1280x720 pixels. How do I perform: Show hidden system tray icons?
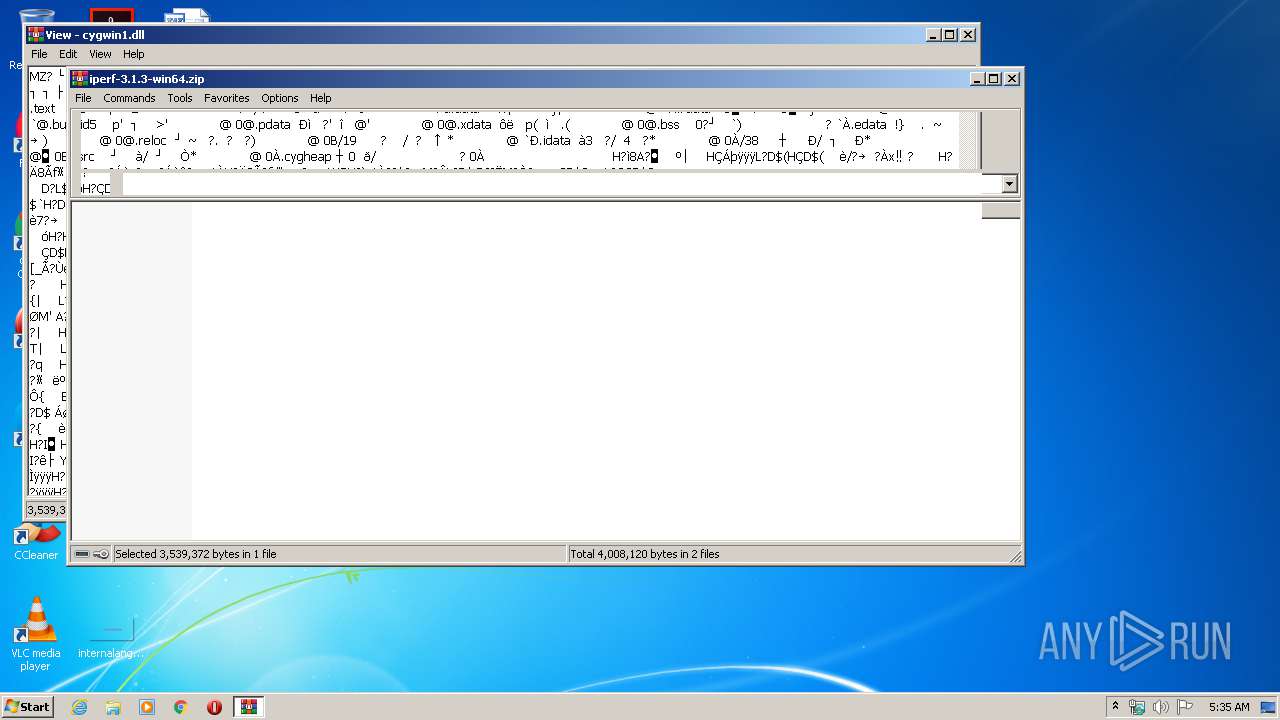(x=1116, y=707)
